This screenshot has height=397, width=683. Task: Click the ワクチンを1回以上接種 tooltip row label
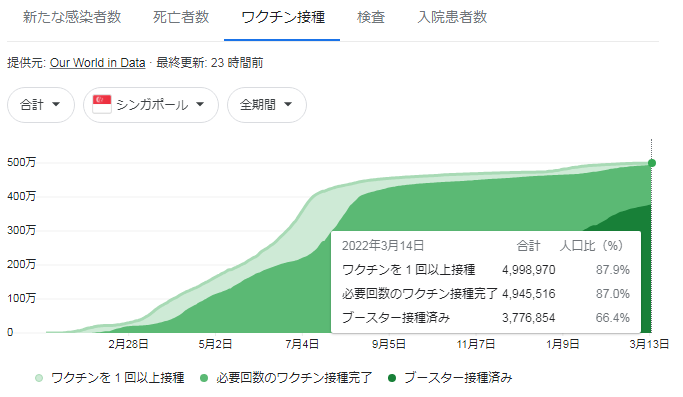[x=409, y=270]
